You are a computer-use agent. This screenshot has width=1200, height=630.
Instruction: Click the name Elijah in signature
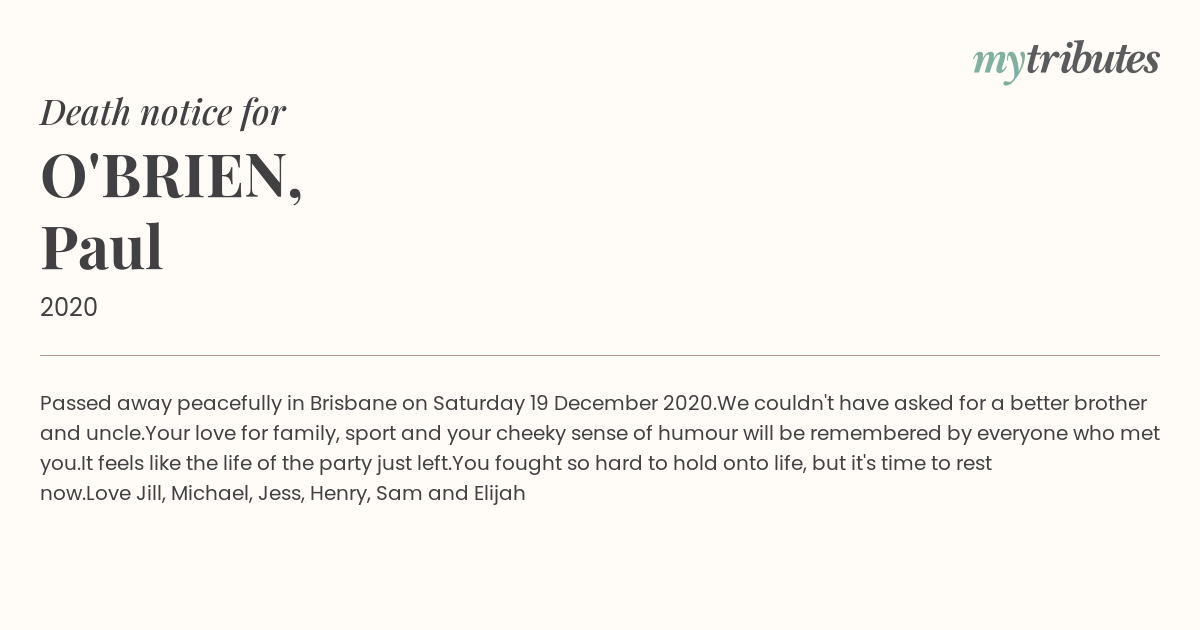point(499,494)
